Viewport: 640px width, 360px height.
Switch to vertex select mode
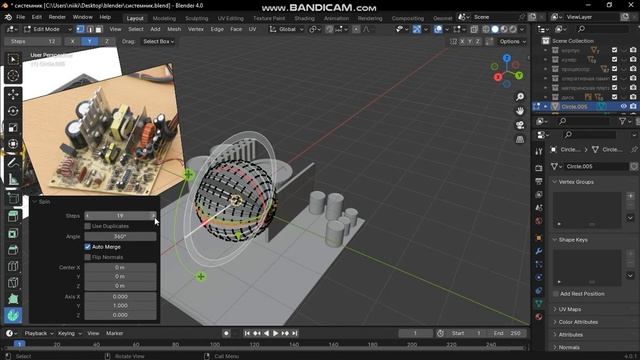click(x=80, y=29)
